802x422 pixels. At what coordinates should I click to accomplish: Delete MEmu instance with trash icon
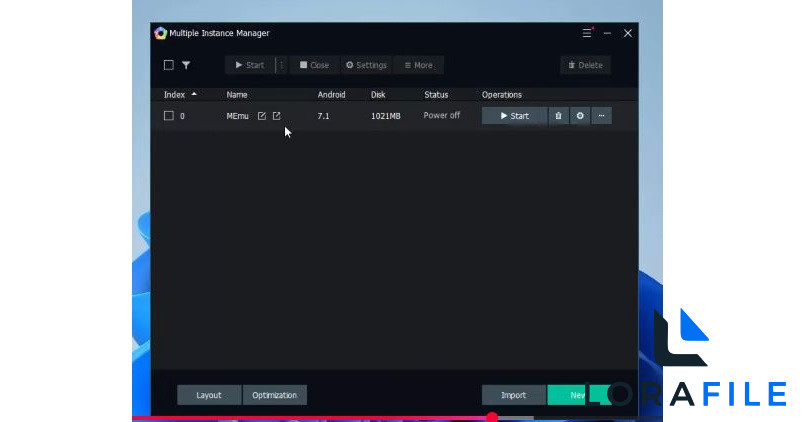pos(559,116)
